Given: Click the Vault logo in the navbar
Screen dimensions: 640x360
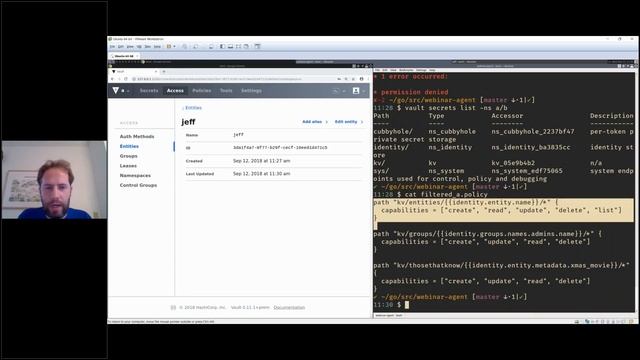Looking at the screenshot, I should point(116,90).
